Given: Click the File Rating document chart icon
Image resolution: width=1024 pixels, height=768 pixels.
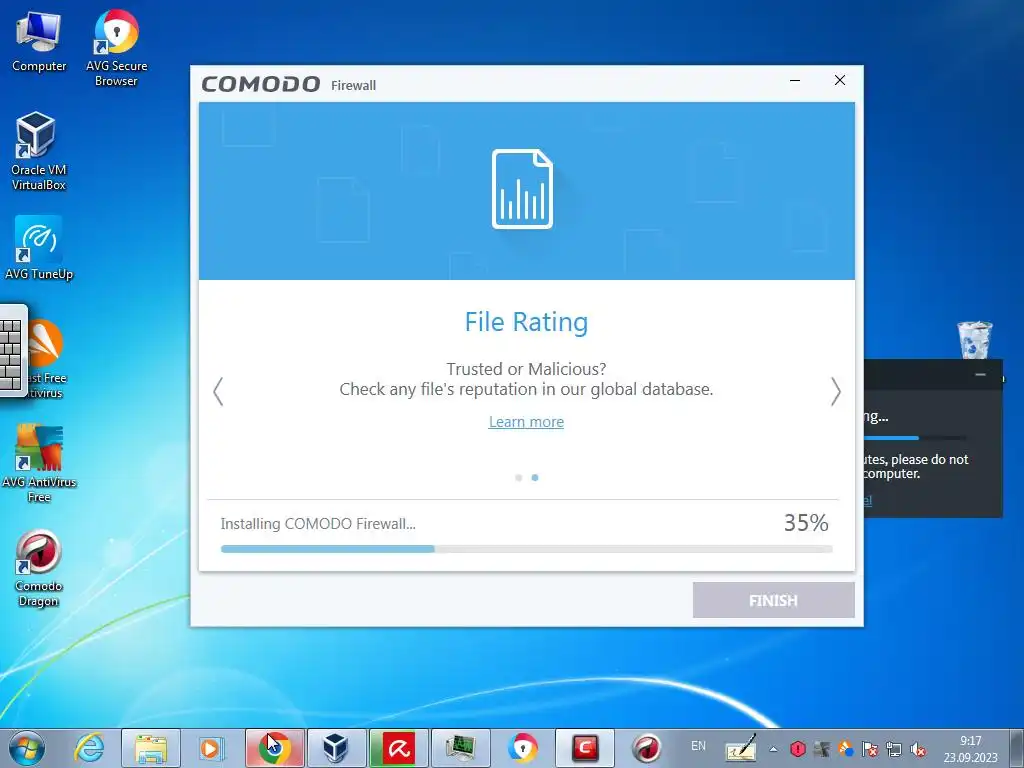Looking at the screenshot, I should 522,189.
